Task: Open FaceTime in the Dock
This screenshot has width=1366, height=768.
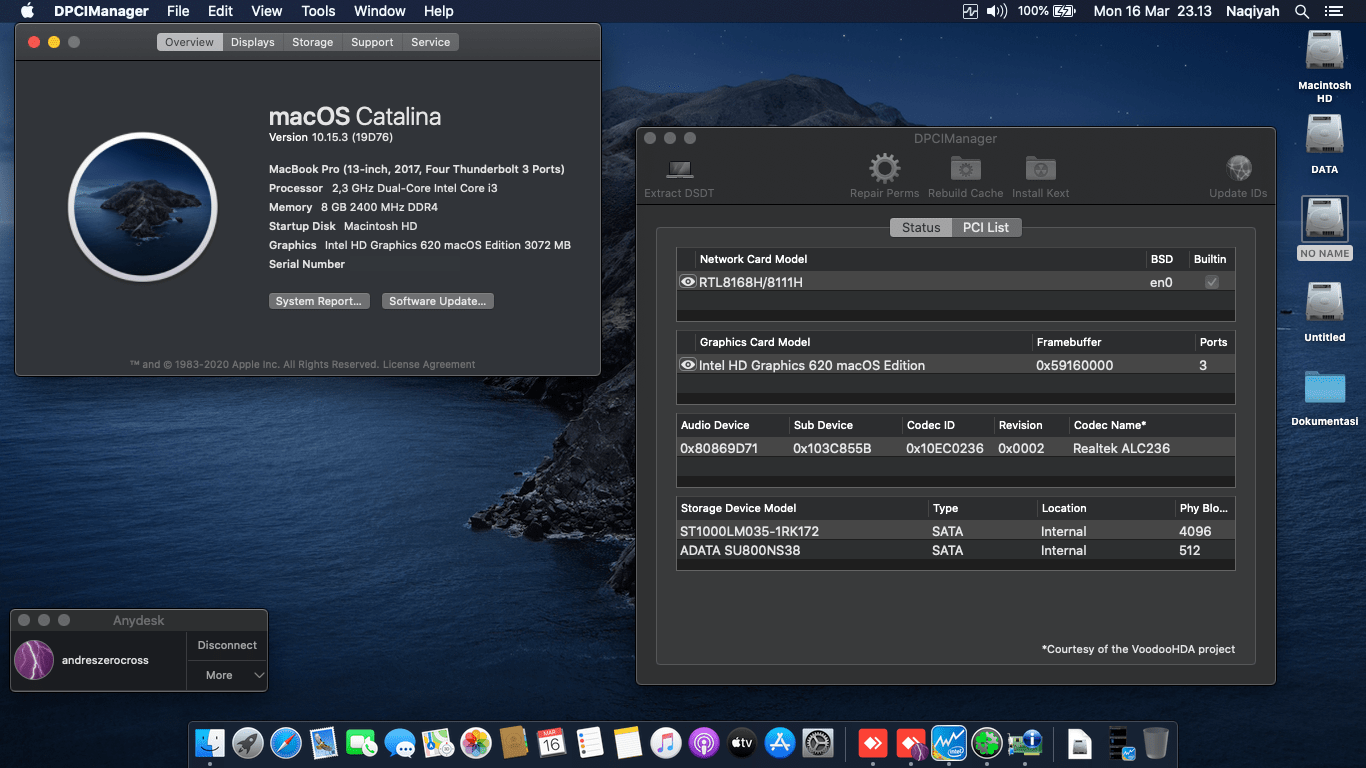Action: tap(362, 742)
